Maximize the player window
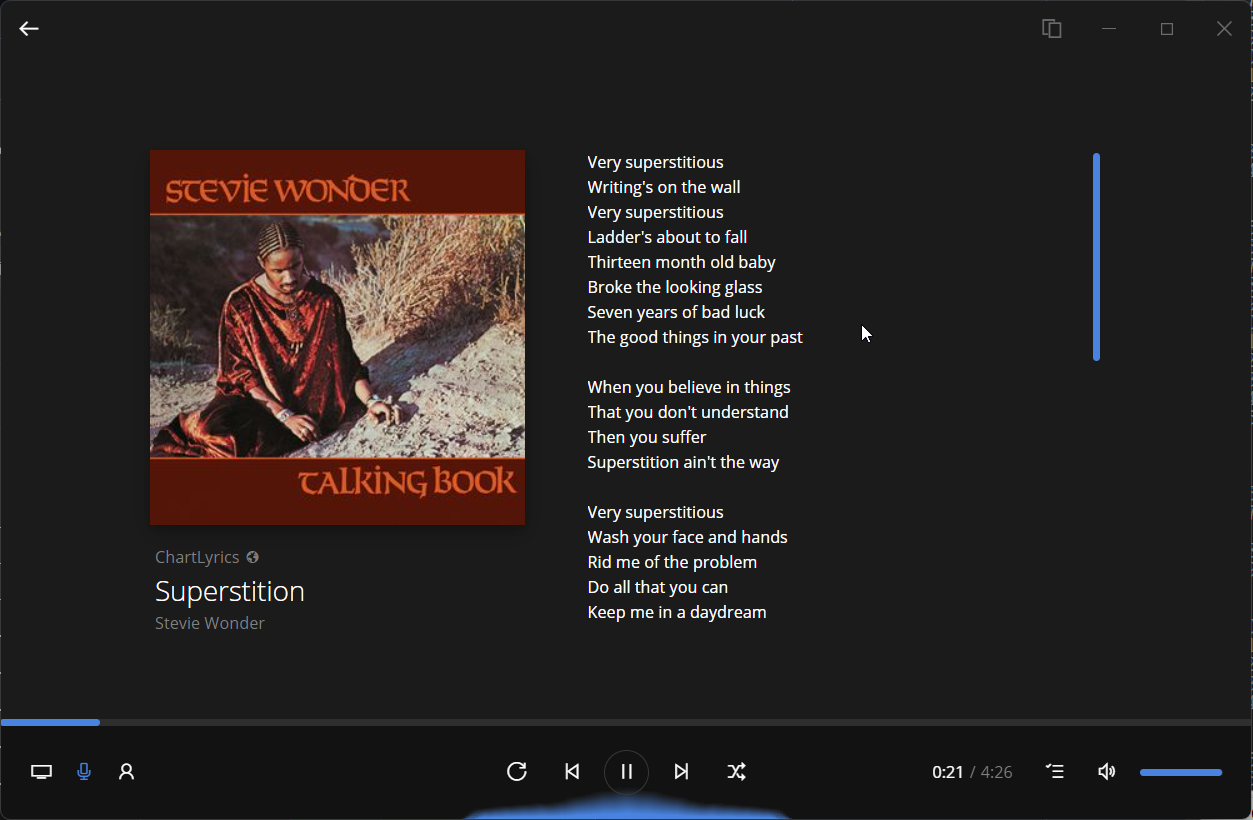 click(1166, 29)
